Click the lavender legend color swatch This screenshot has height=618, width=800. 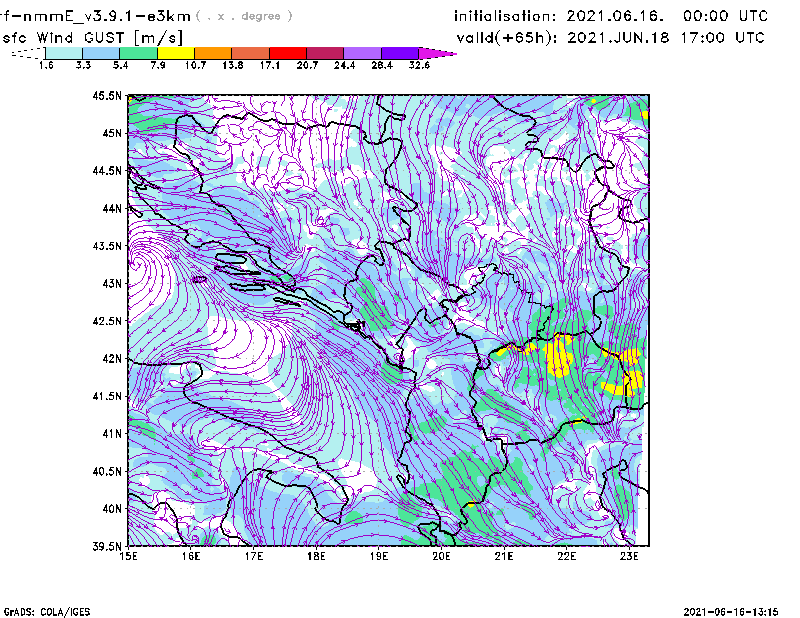click(362, 53)
